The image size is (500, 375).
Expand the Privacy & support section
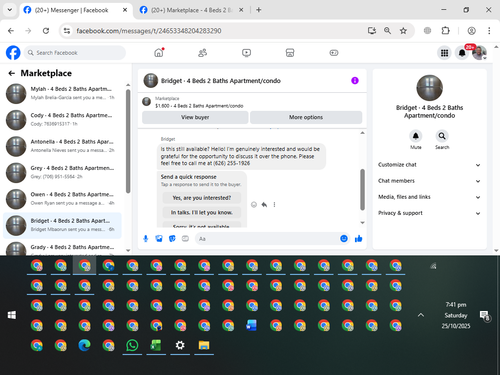429,213
